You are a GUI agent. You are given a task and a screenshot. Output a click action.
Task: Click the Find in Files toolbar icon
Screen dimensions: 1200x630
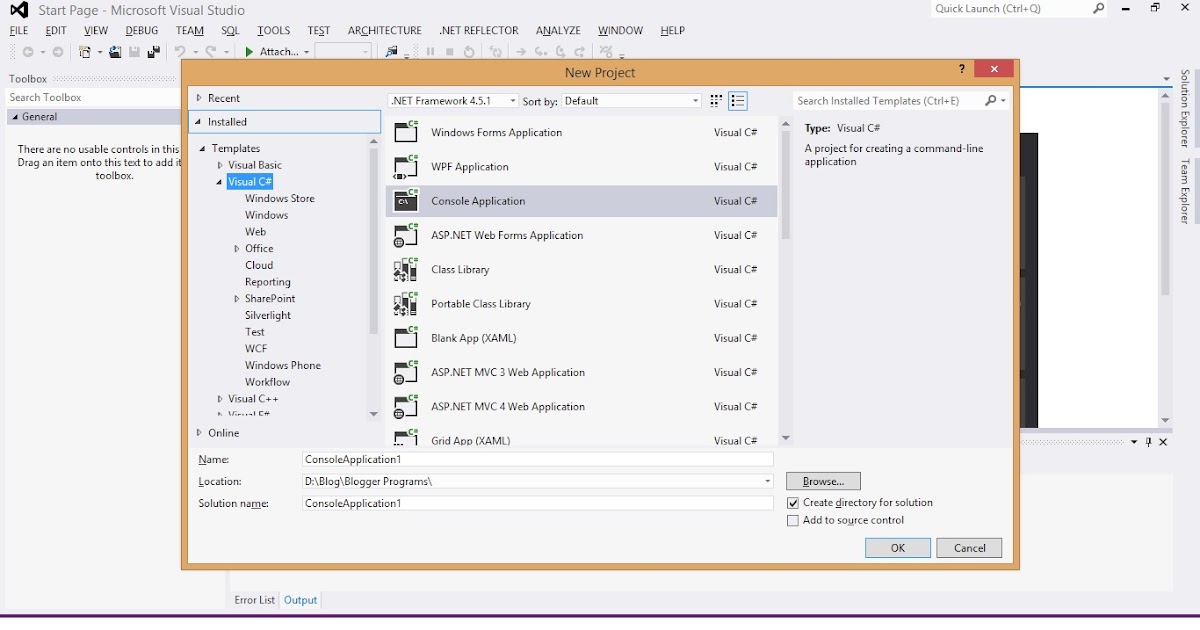(x=391, y=52)
